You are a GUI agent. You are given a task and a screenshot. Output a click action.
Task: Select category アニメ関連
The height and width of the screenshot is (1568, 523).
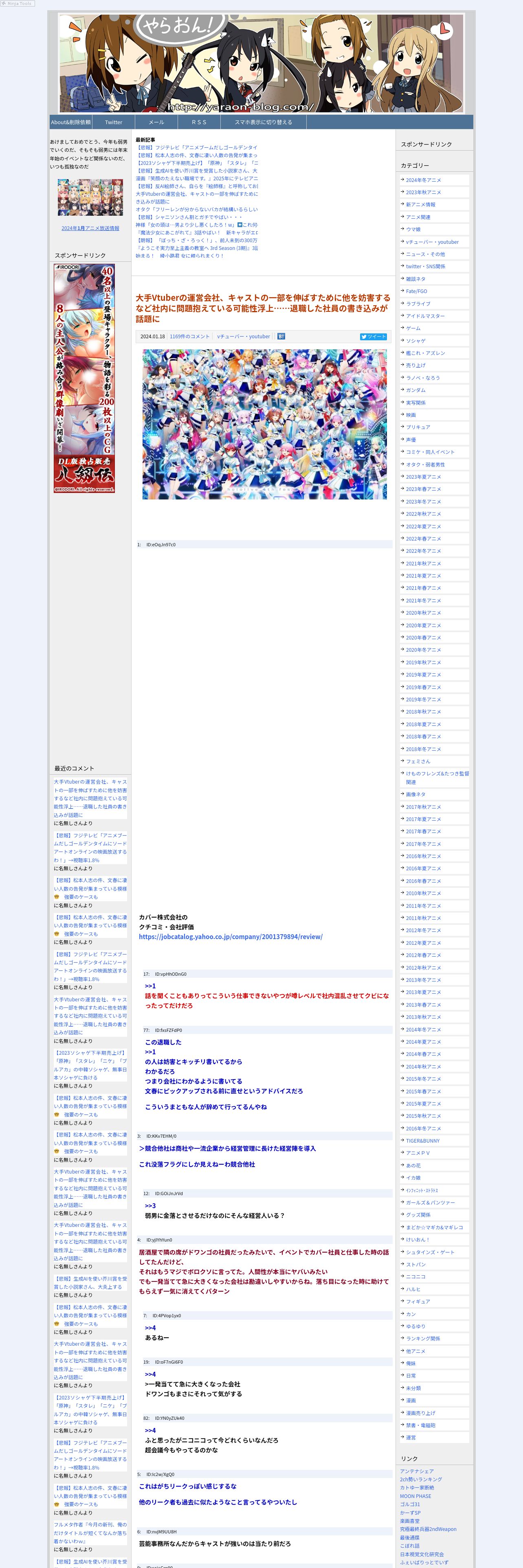click(x=418, y=217)
